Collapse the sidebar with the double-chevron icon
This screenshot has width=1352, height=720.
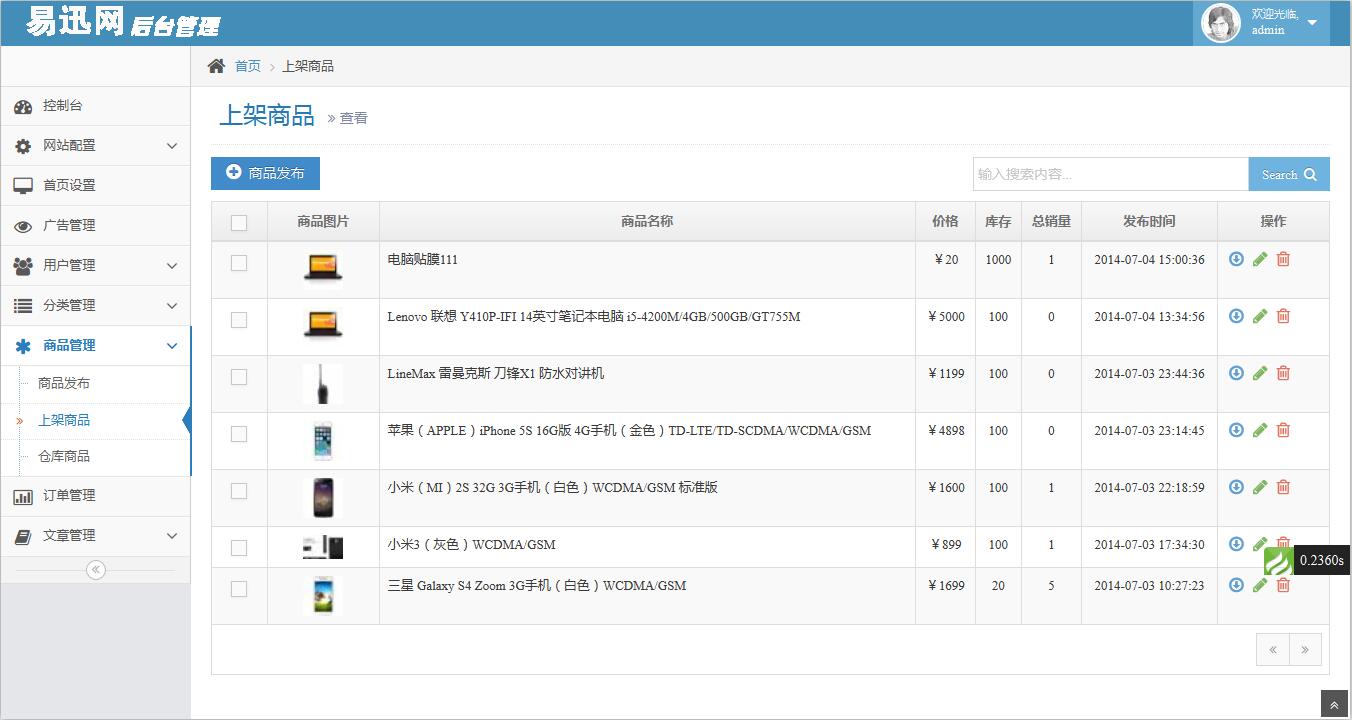[96, 570]
